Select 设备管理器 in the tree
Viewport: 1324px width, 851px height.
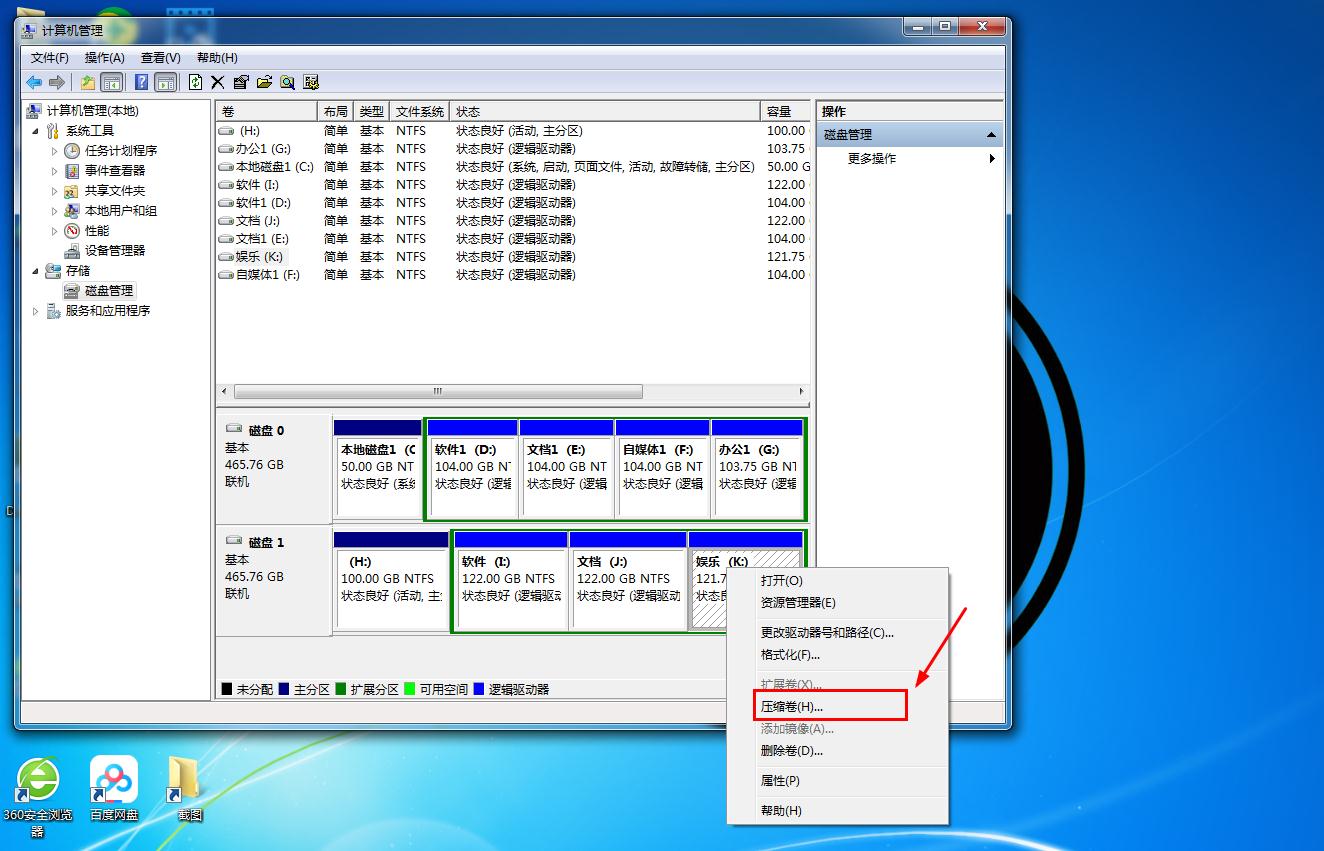tap(114, 251)
